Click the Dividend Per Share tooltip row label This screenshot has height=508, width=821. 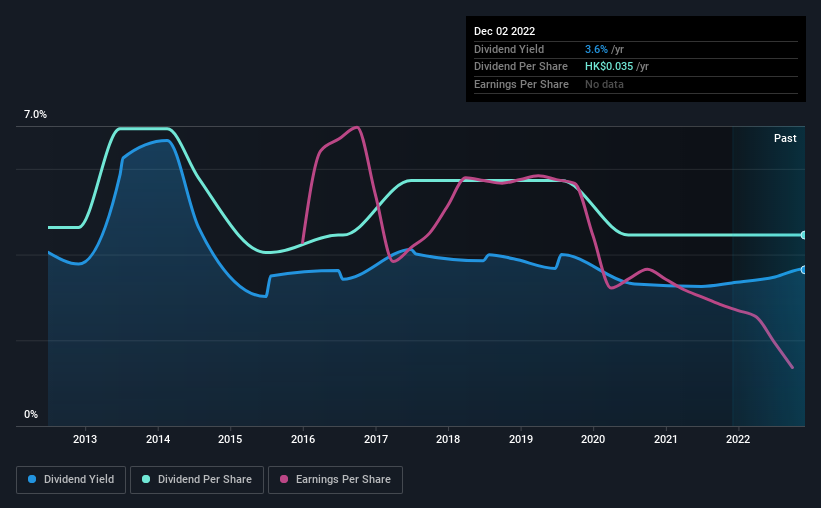click(520, 67)
